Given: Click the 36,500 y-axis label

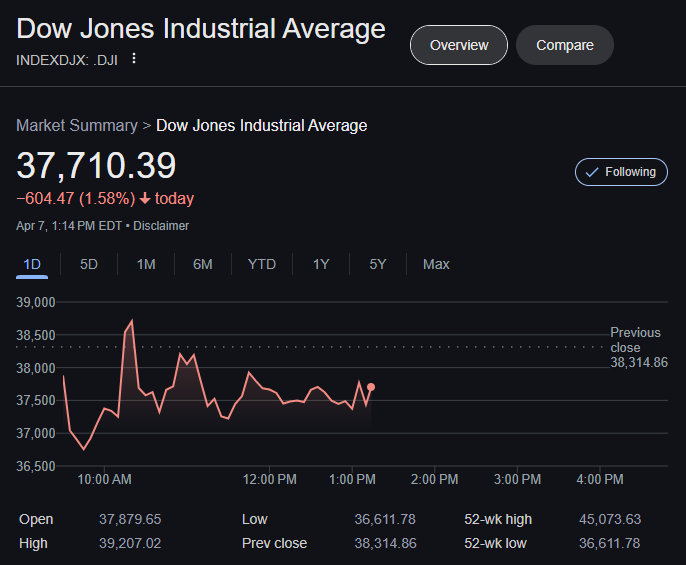Looking at the screenshot, I should pos(36,467).
